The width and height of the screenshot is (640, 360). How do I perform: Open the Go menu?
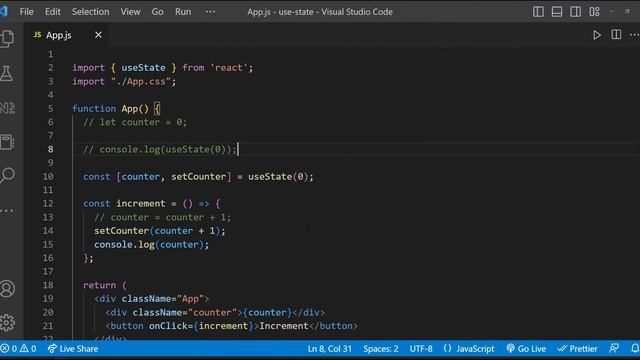(x=158, y=11)
